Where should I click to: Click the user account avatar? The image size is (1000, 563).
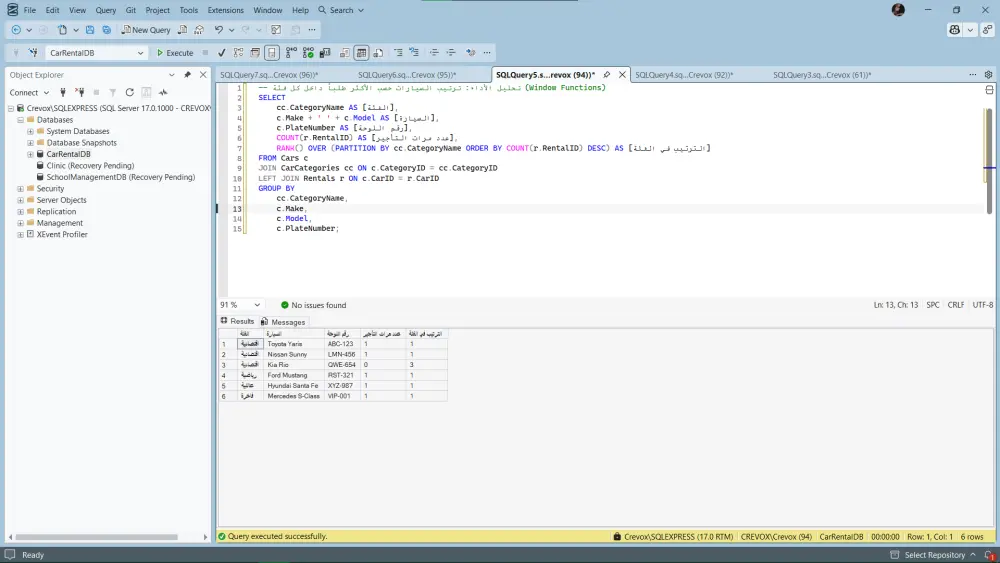(x=898, y=10)
